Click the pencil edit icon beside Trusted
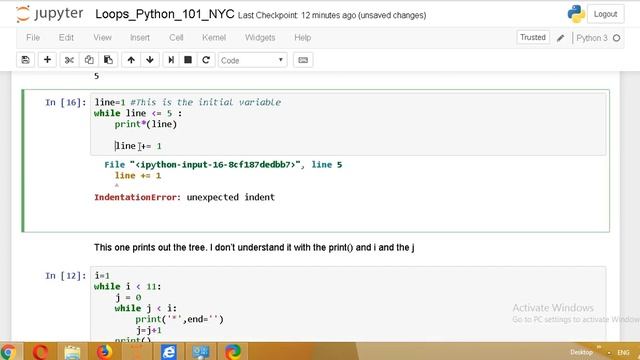The height and width of the screenshot is (360, 640). point(561,38)
